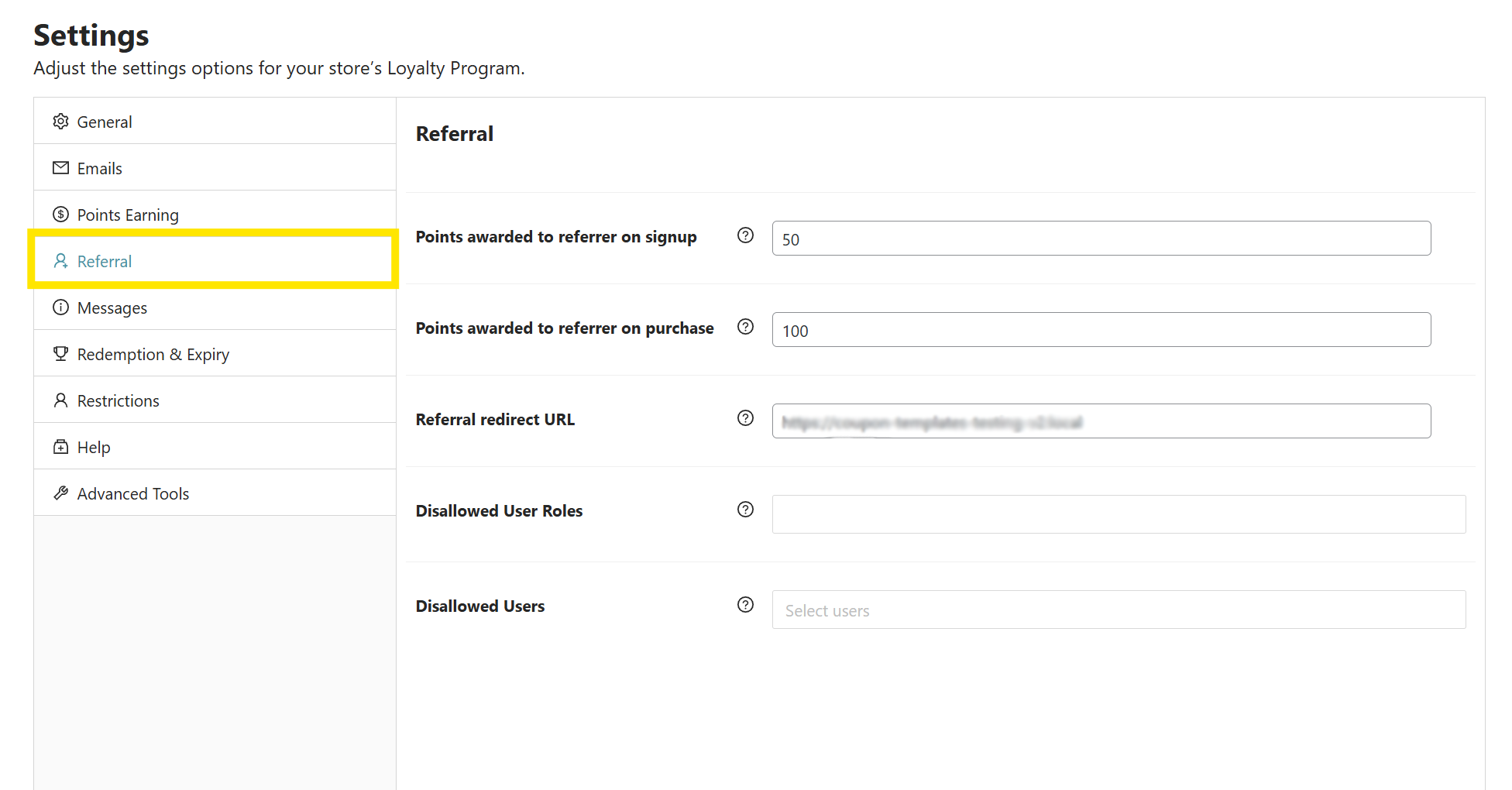Viewport: 1512px width, 790px height.
Task: Focus the purchase points field showing 100
Action: tap(1101, 330)
